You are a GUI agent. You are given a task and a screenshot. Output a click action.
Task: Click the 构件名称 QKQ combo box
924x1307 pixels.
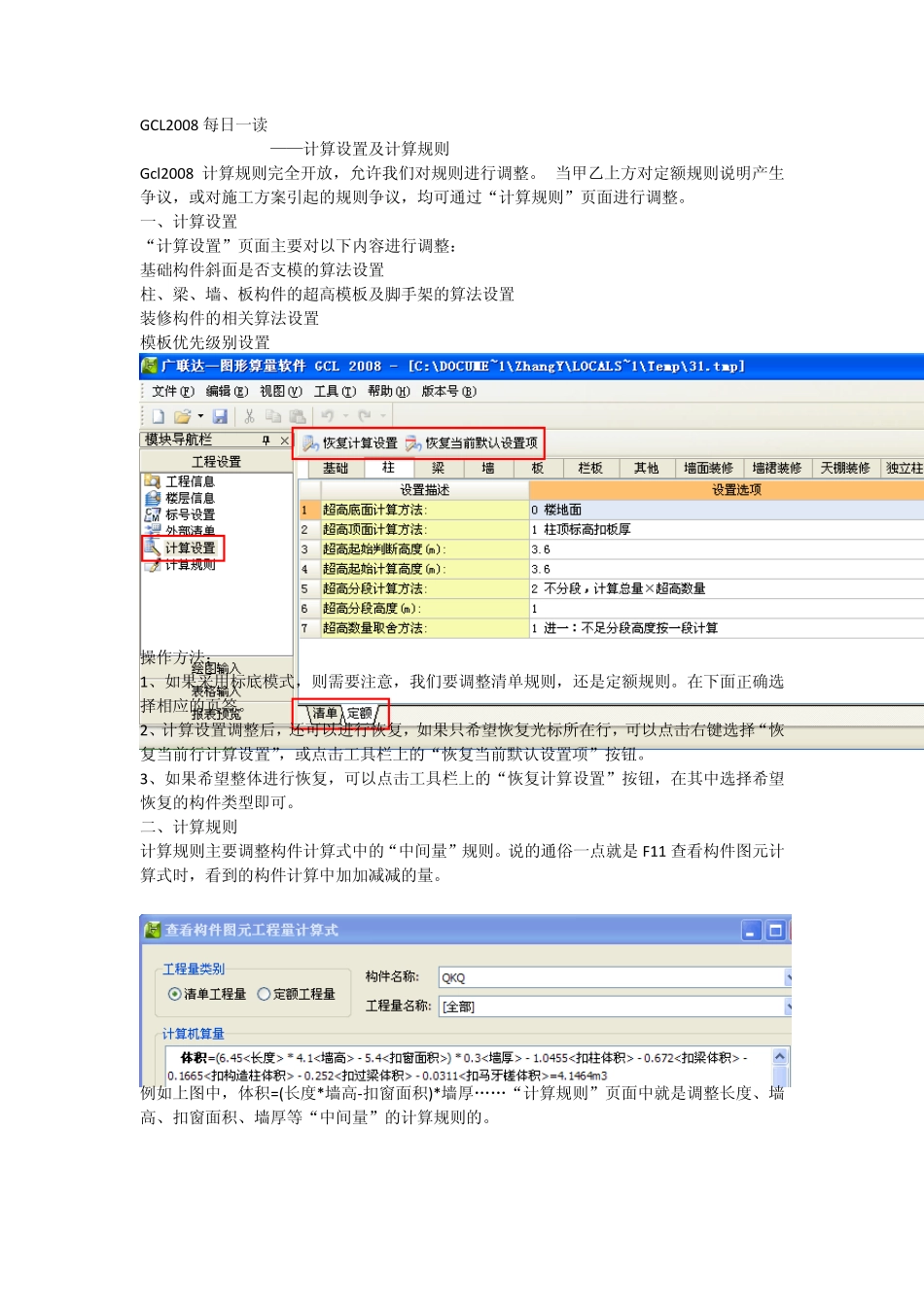click(615, 977)
